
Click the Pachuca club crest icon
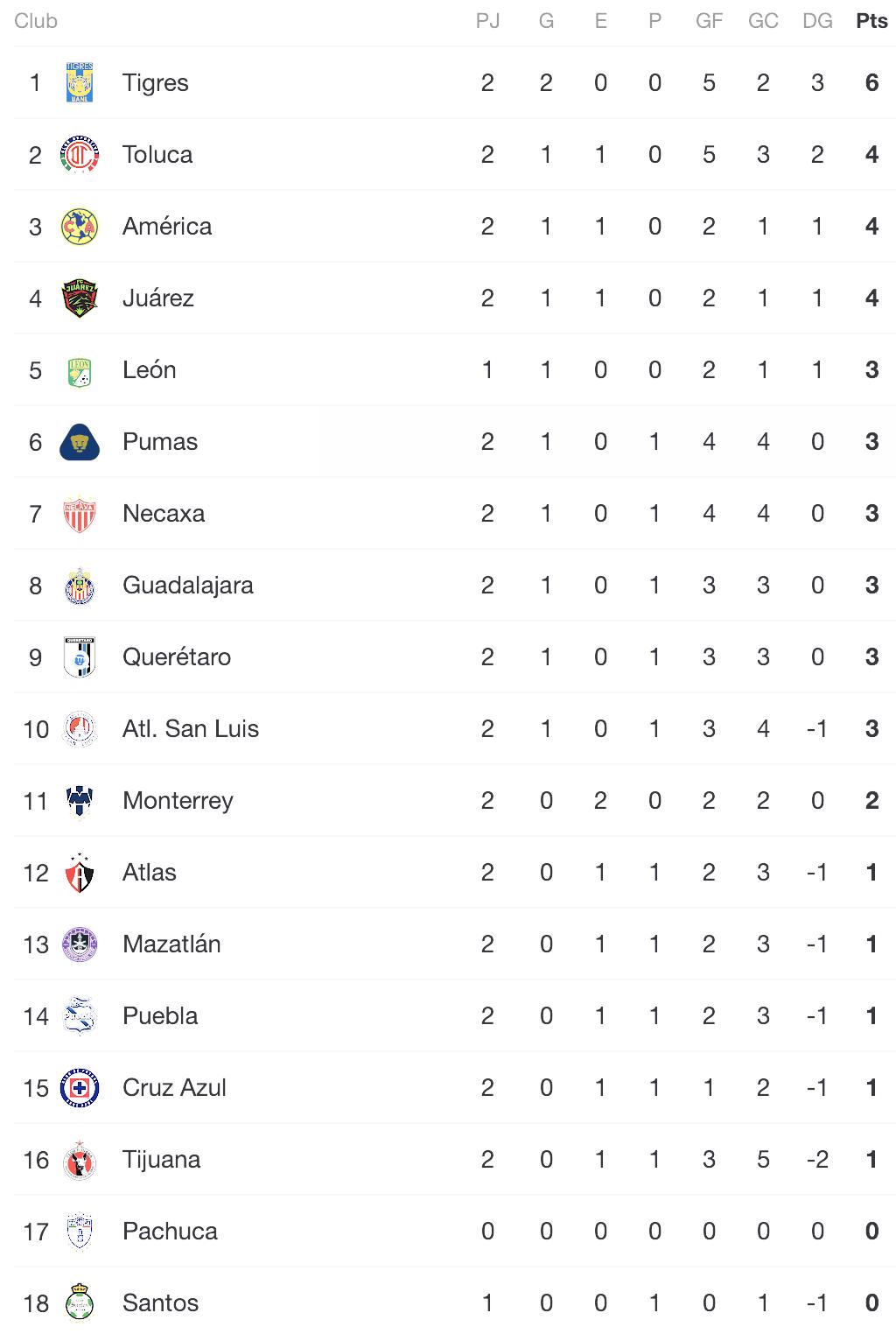80,1232
